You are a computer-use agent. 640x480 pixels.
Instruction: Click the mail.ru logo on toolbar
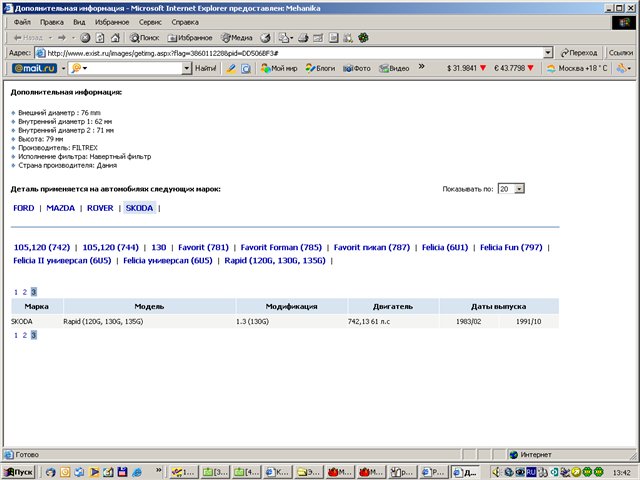pyautogui.click(x=34, y=69)
